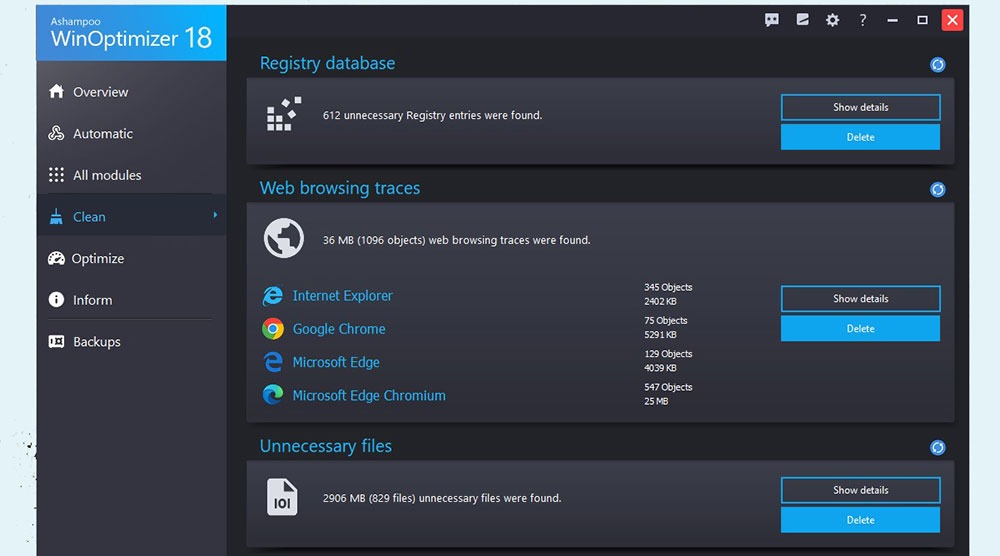Open settings via the gear icon

click(x=832, y=20)
